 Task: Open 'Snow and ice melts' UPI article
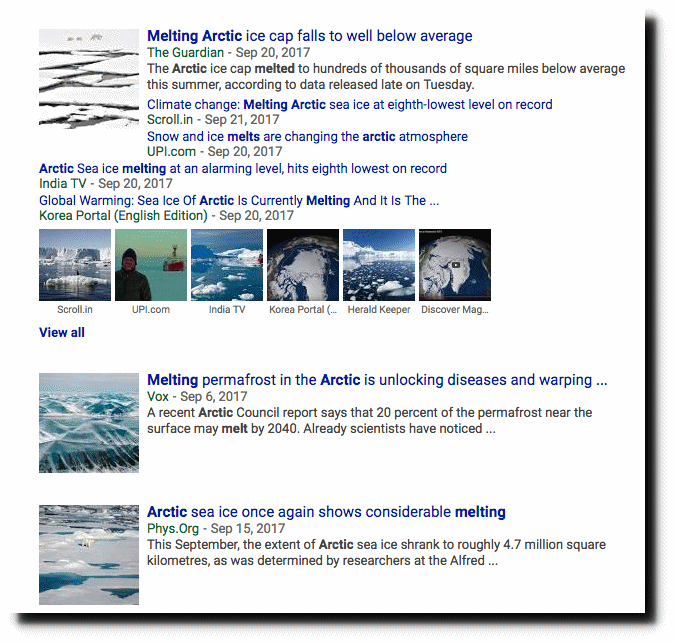(307, 136)
